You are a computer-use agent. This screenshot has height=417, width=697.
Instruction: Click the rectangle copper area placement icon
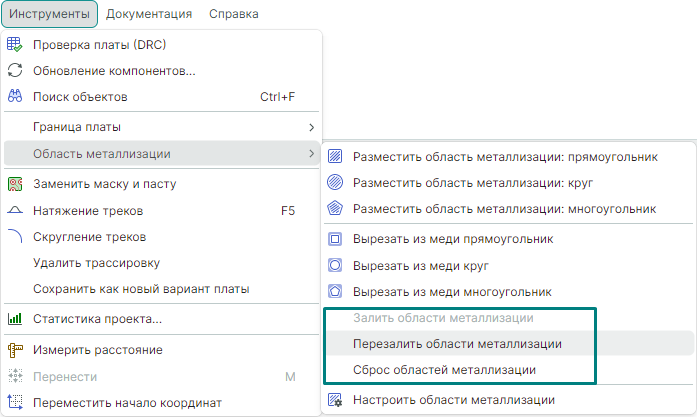335,157
